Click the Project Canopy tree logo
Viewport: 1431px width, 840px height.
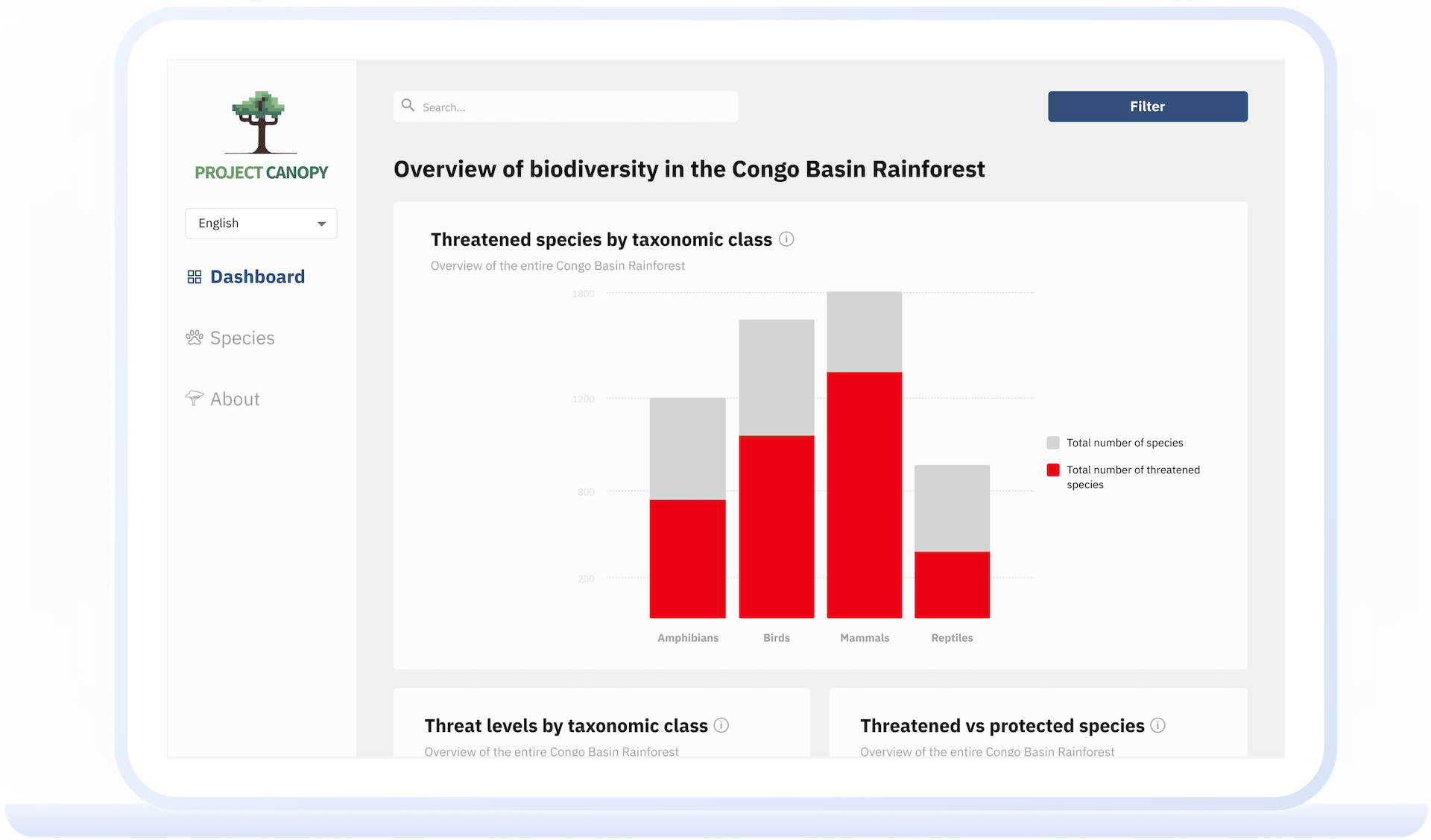tap(260, 122)
